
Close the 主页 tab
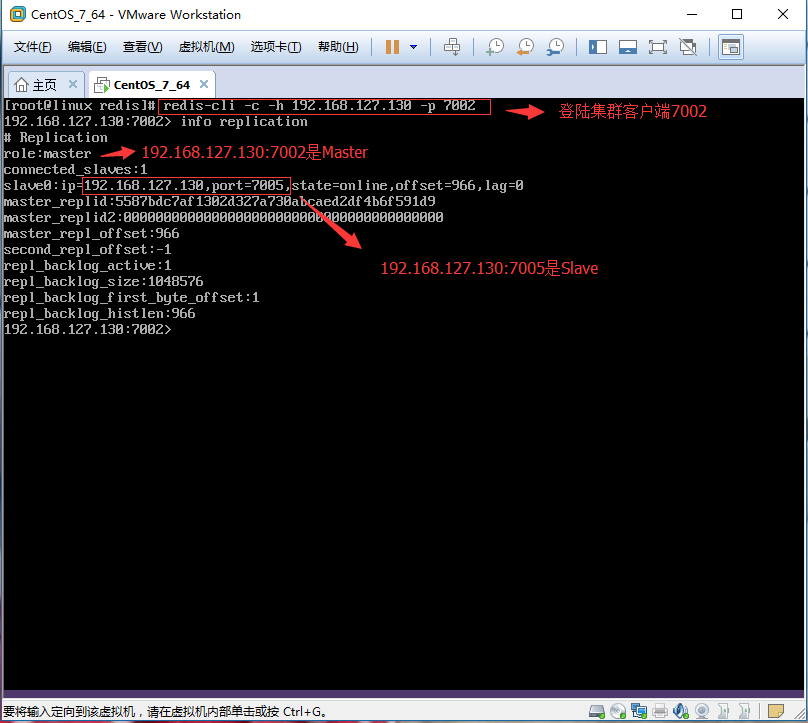tap(73, 84)
